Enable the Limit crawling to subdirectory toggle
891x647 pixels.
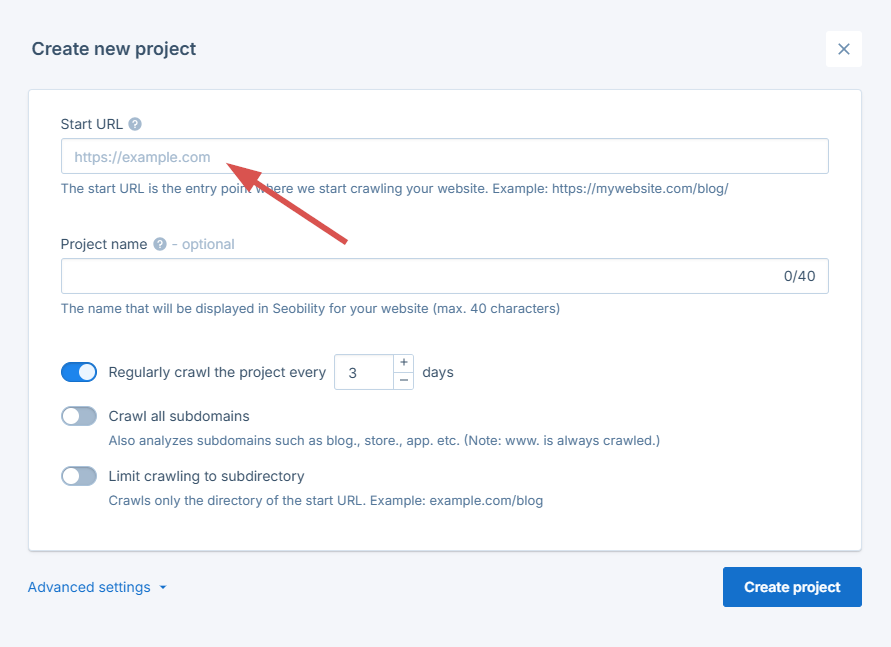click(79, 476)
